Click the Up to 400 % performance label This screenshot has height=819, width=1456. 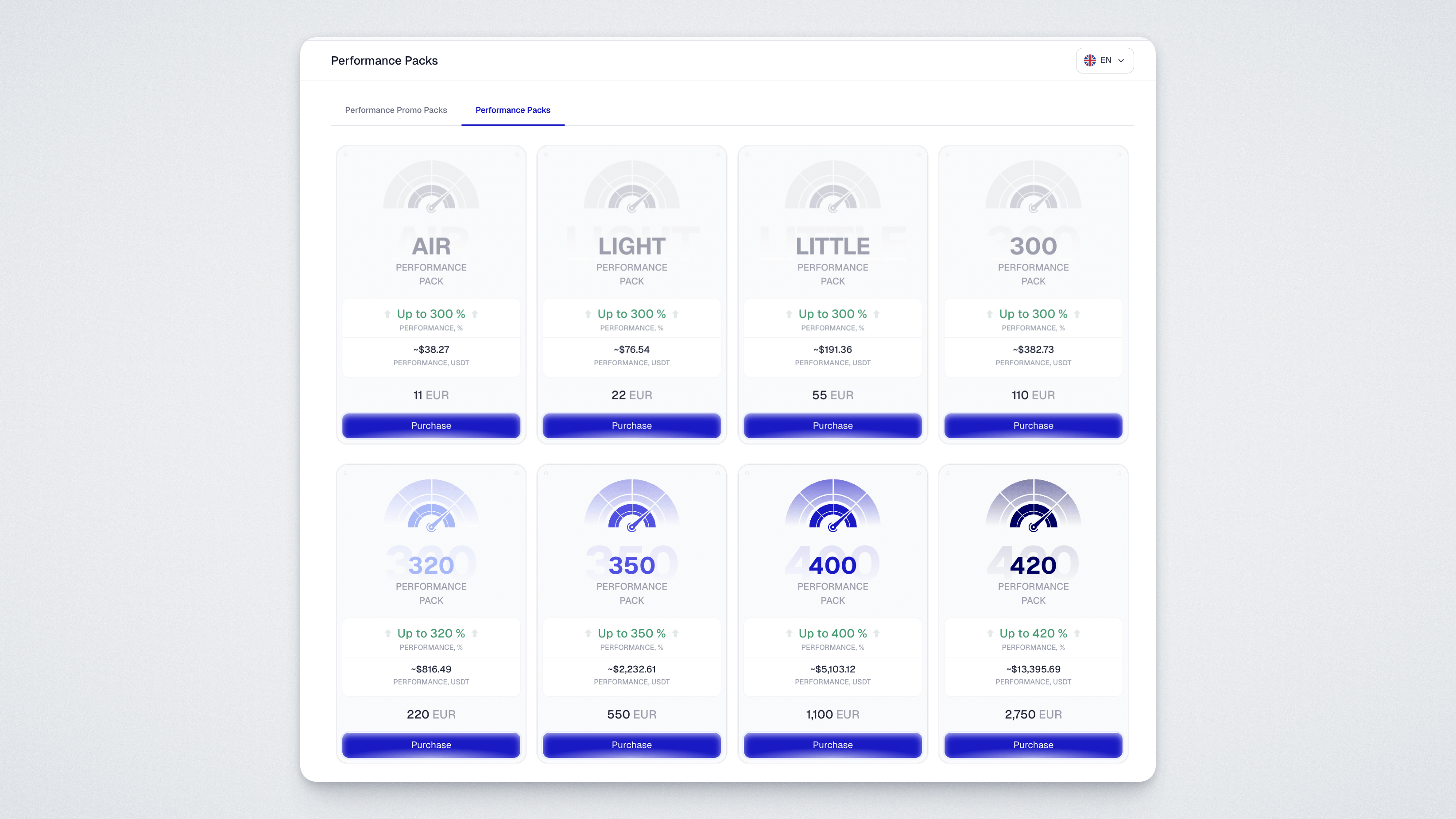tap(833, 633)
